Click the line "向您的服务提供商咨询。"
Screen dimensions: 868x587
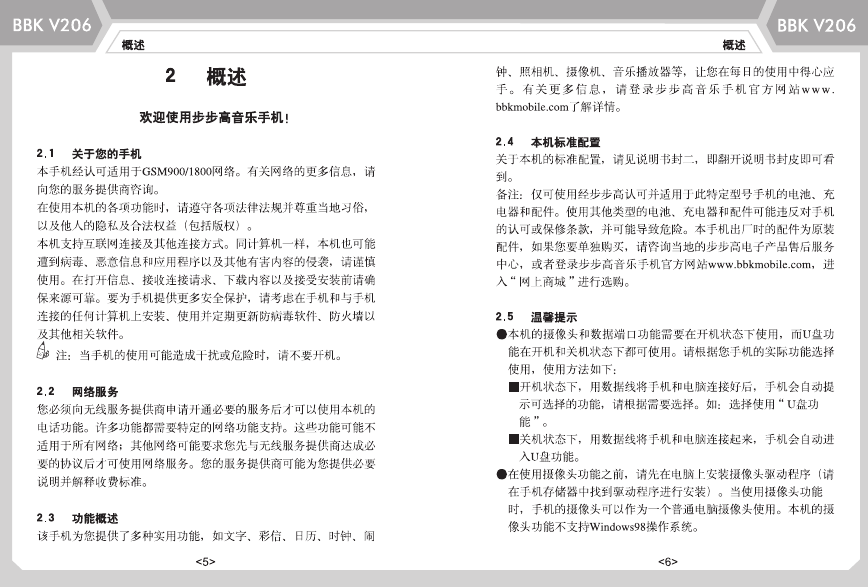[x=99, y=189]
